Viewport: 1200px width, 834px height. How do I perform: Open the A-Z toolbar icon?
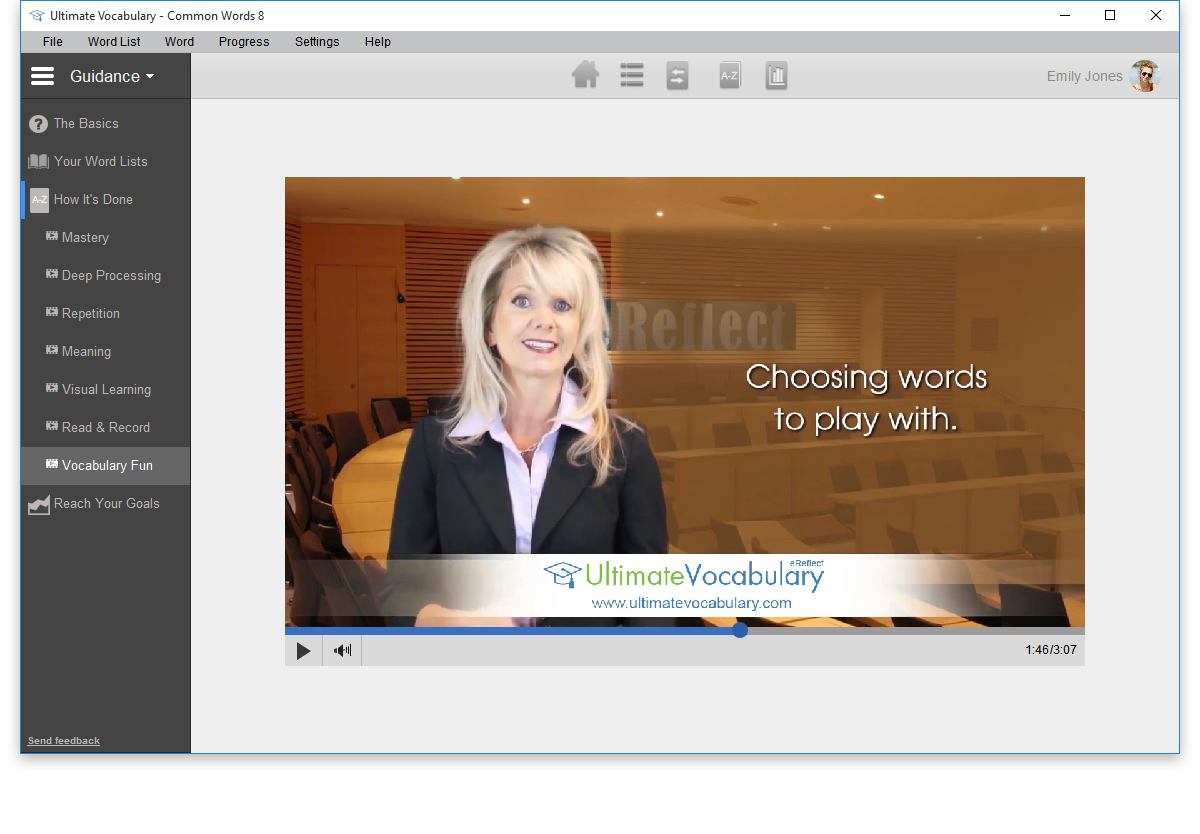click(x=730, y=76)
